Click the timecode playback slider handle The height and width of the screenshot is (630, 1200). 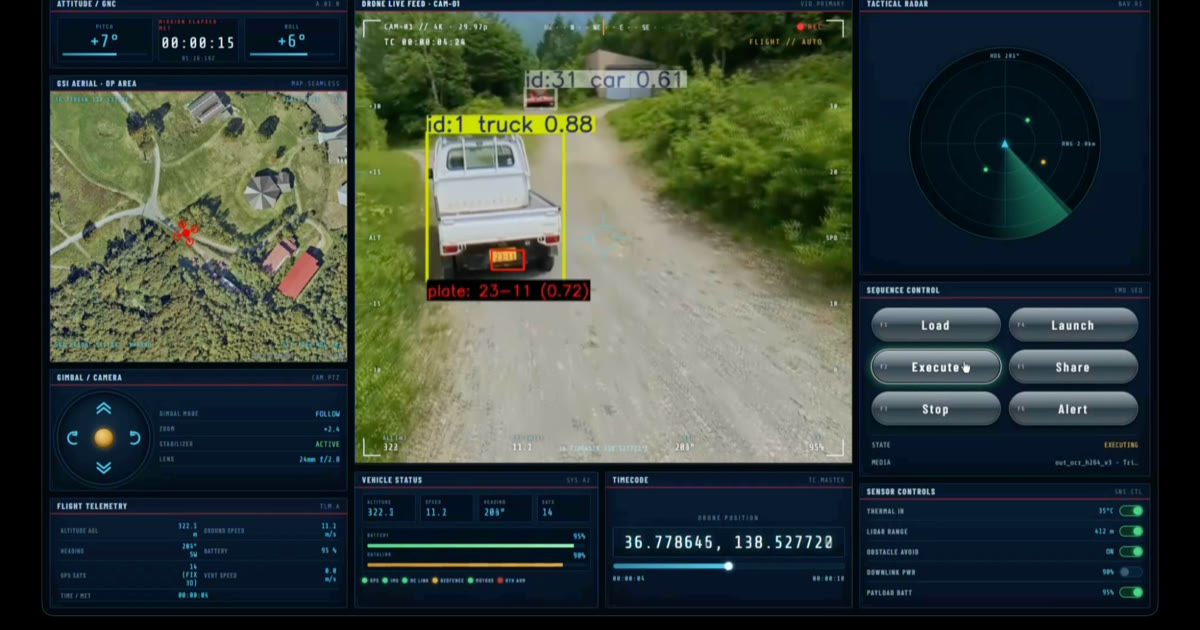tap(728, 566)
